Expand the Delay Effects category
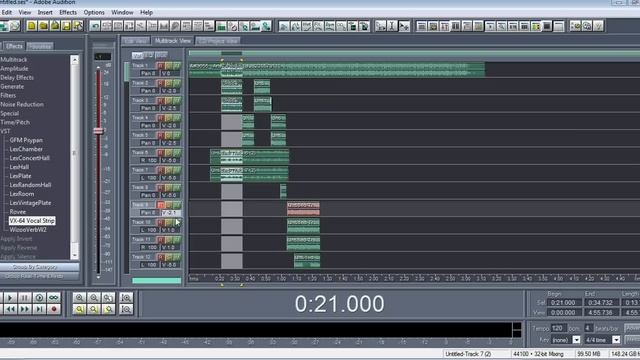This screenshot has width=640, height=360. 17,78
